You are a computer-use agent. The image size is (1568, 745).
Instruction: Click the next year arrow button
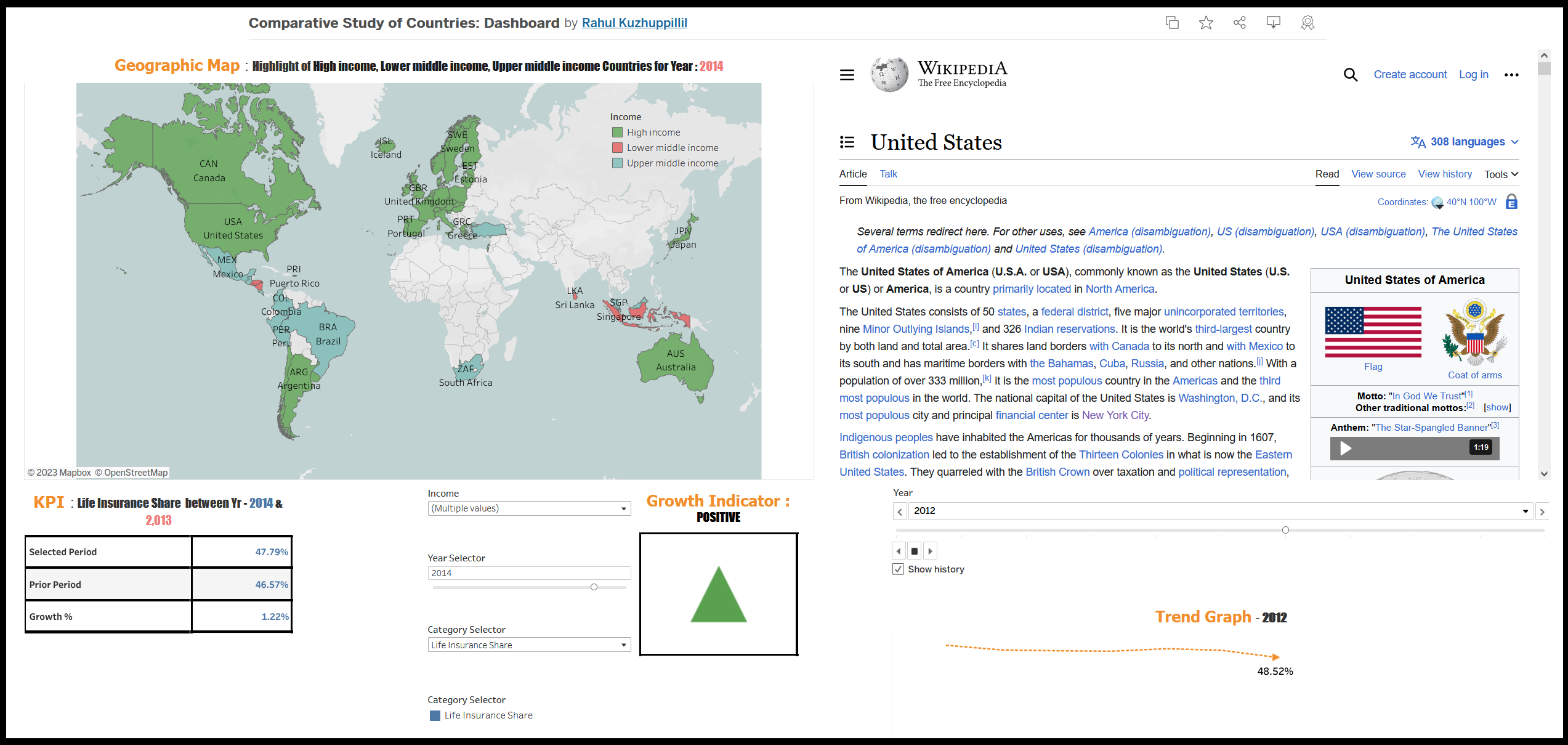click(1542, 511)
